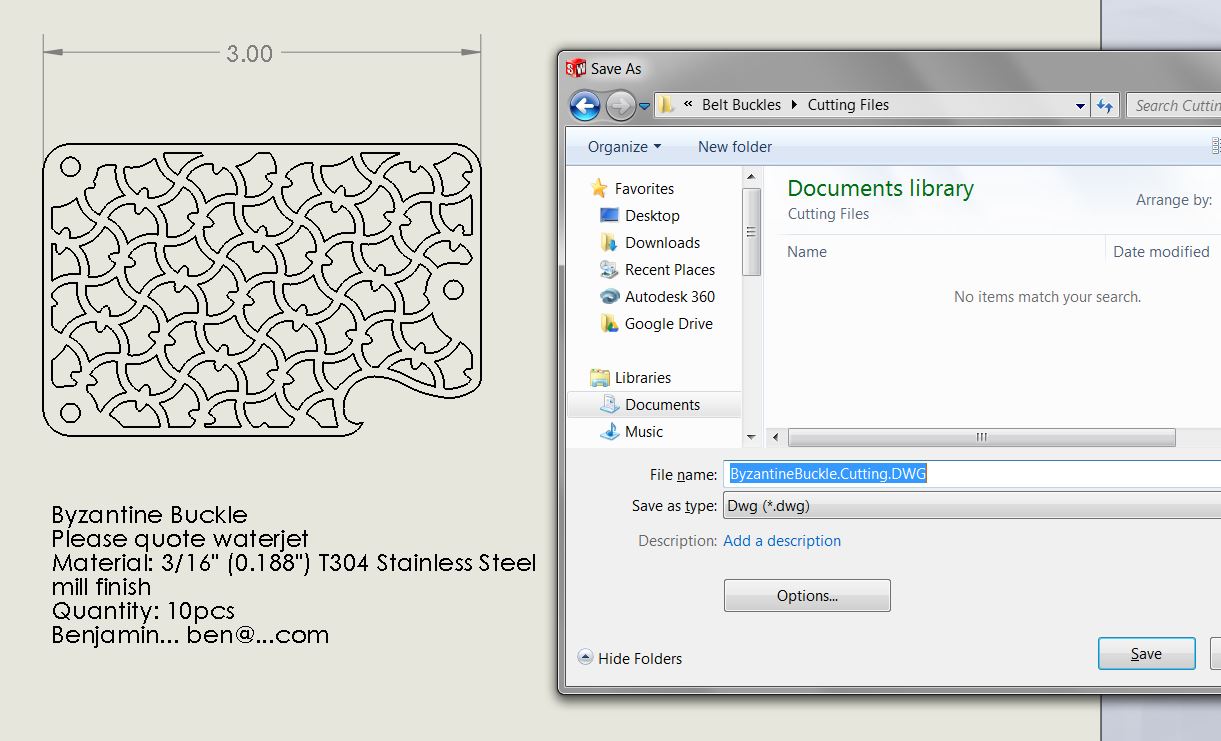Image resolution: width=1221 pixels, height=741 pixels.
Task: Toggle Hide Folders arrow
Action: tap(585, 658)
